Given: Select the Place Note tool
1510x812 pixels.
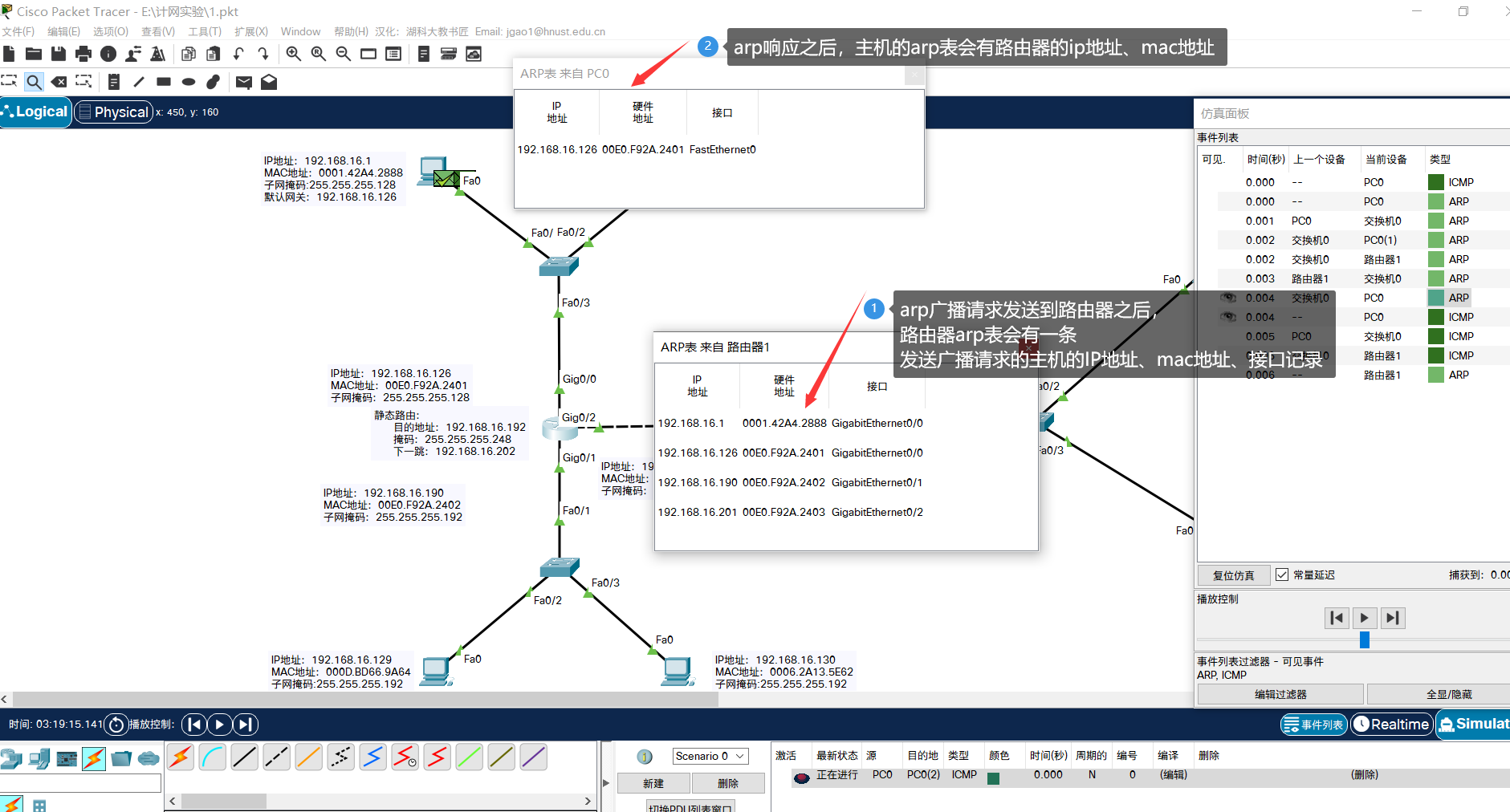Looking at the screenshot, I should click(115, 81).
